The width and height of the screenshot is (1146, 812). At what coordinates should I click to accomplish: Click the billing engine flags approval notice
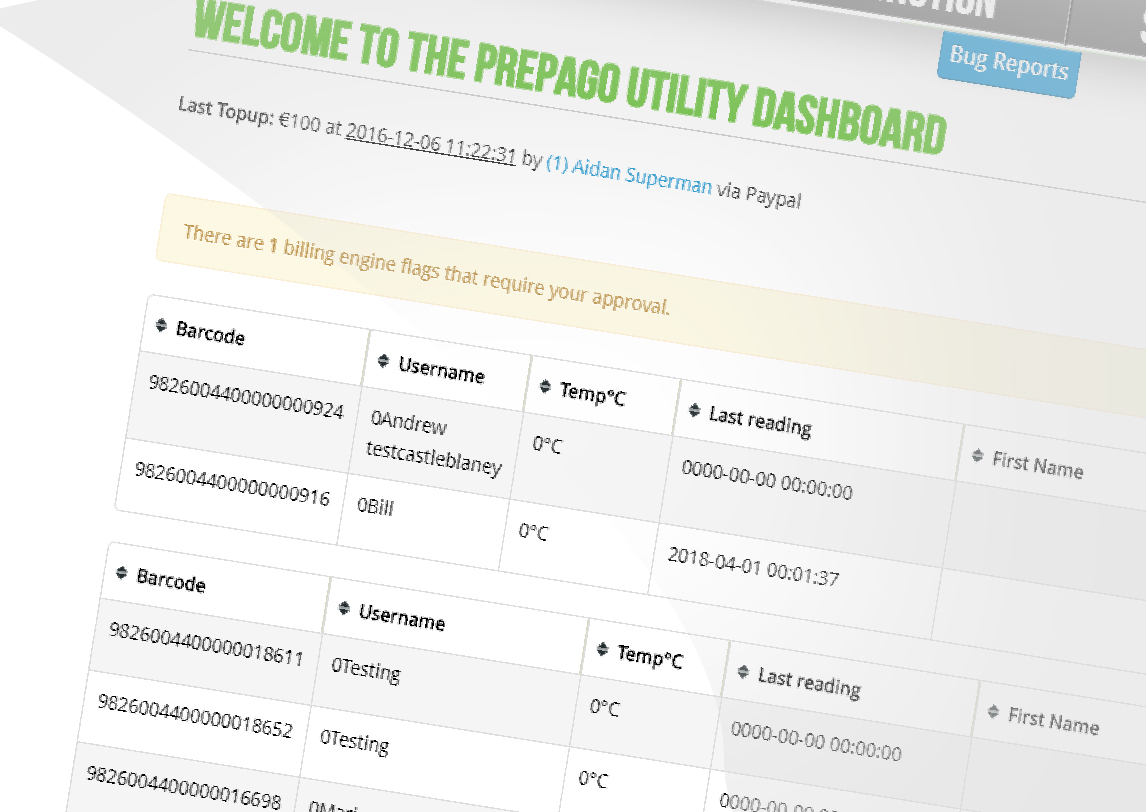(x=426, y=269)
